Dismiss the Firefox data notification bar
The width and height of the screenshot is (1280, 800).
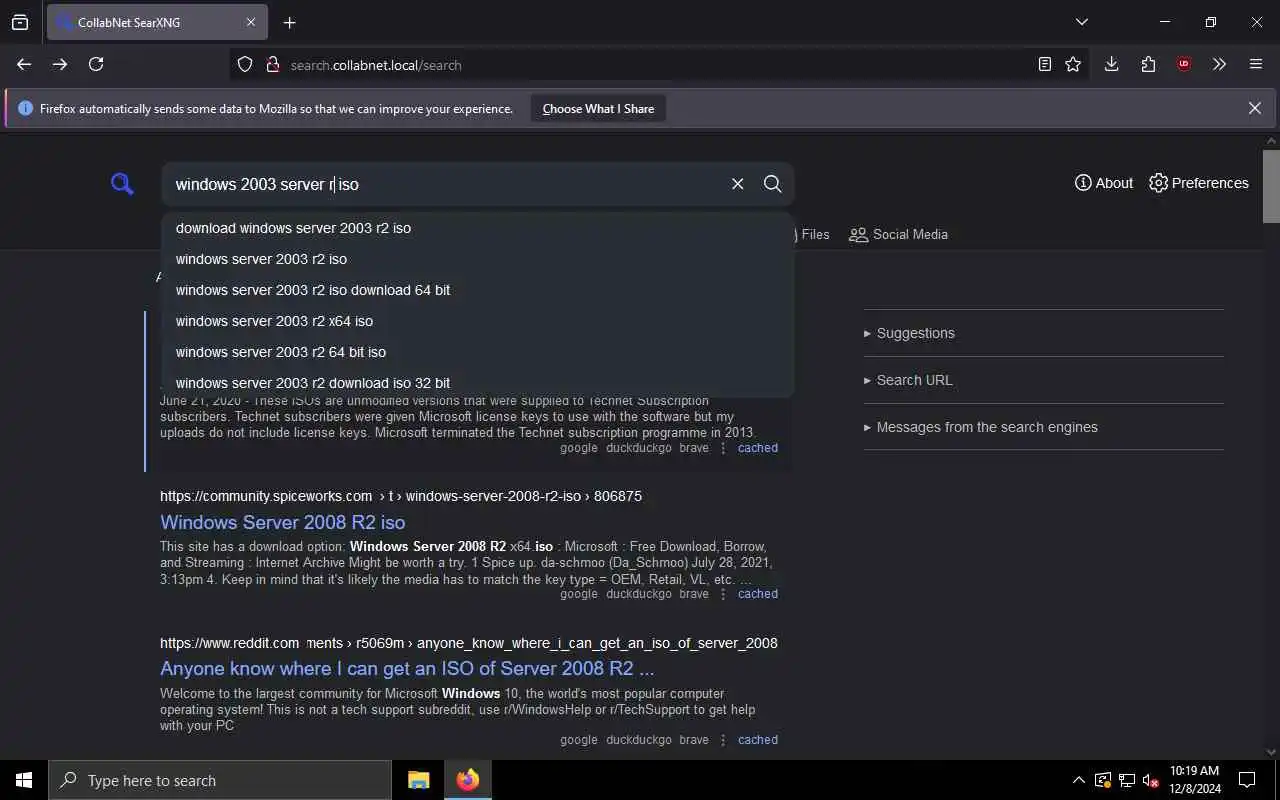tap(1254, 108)
